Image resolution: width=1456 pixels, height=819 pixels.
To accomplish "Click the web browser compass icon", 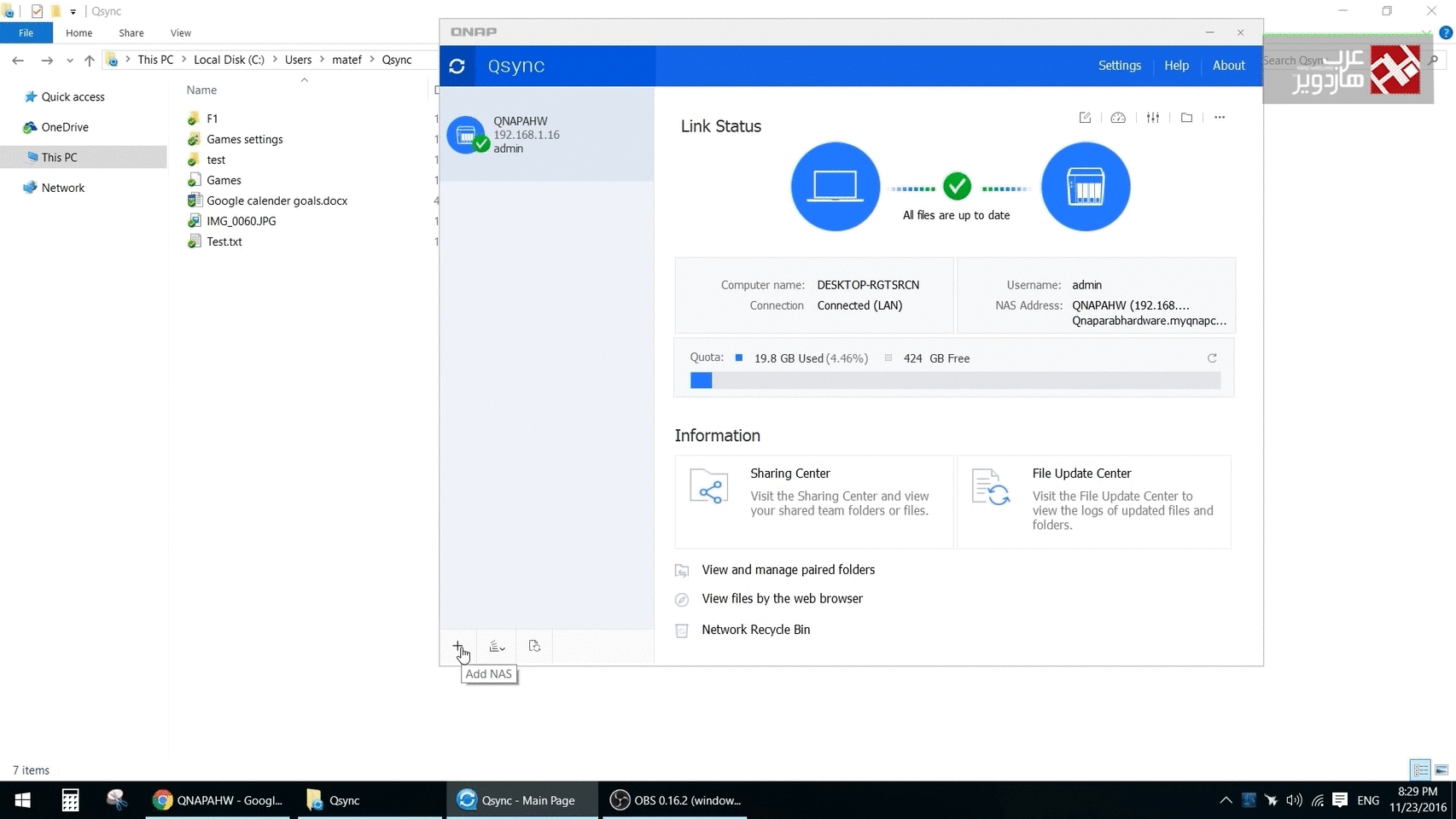I will click(682, 600).
